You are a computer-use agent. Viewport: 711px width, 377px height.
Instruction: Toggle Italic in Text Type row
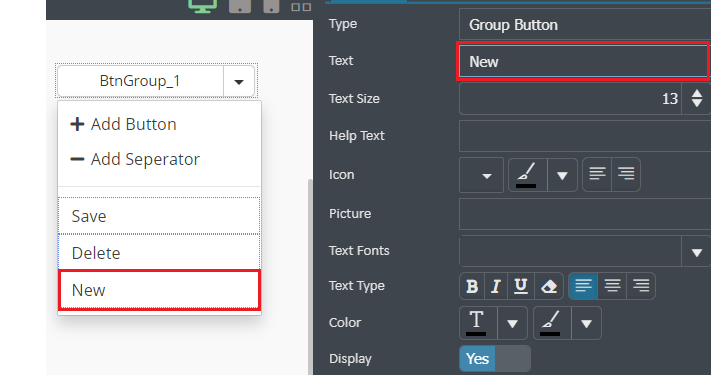496,286
